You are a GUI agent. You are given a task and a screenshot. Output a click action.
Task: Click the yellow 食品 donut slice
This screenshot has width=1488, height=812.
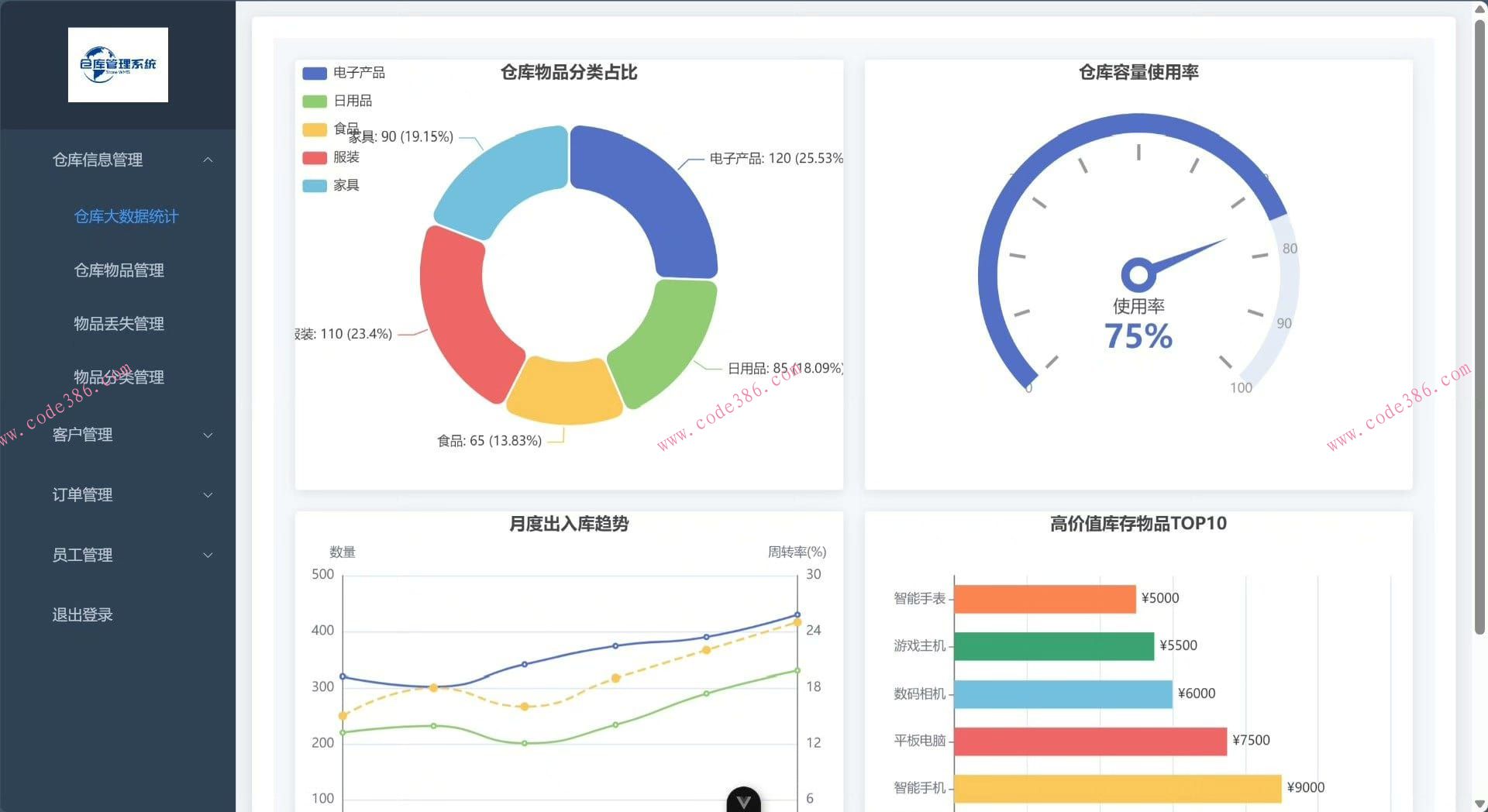[x=564, y=392]
